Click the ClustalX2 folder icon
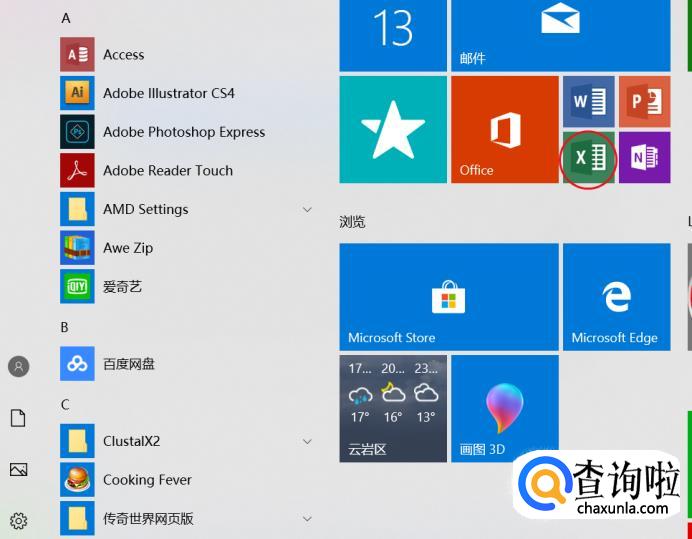Image resolution: width=692 pixels, height=539 pixels. pos(77,441)
